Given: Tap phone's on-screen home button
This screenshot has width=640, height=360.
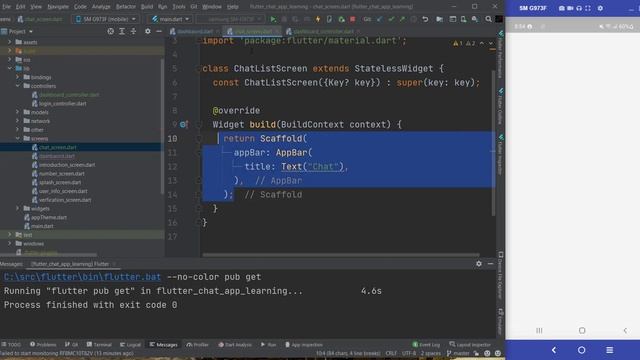Looking at the screenshot, I should pyautogui.click(x=582, y=330).
